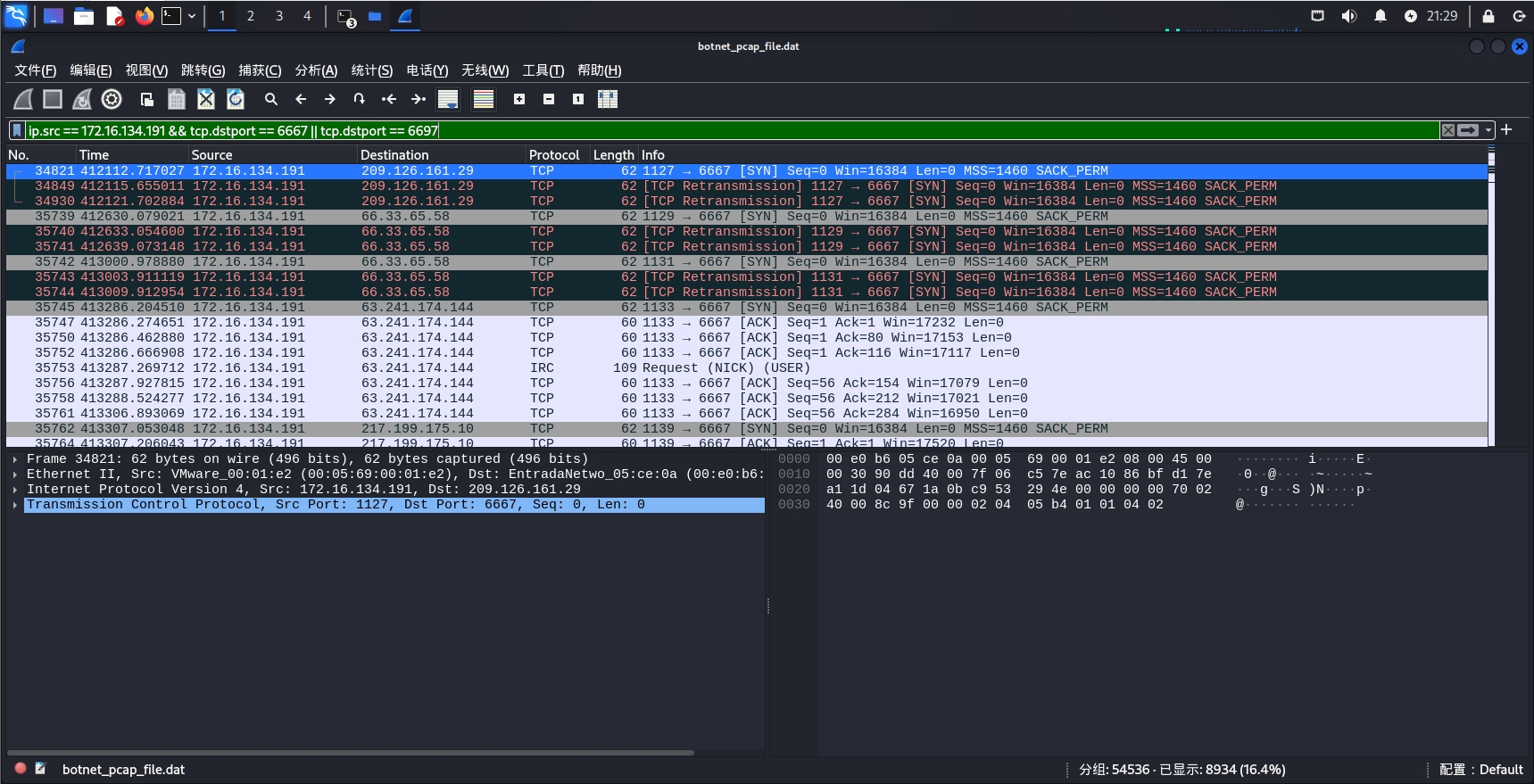Expand Internet Protocol Version 4 details

click(x=15, y=490)
